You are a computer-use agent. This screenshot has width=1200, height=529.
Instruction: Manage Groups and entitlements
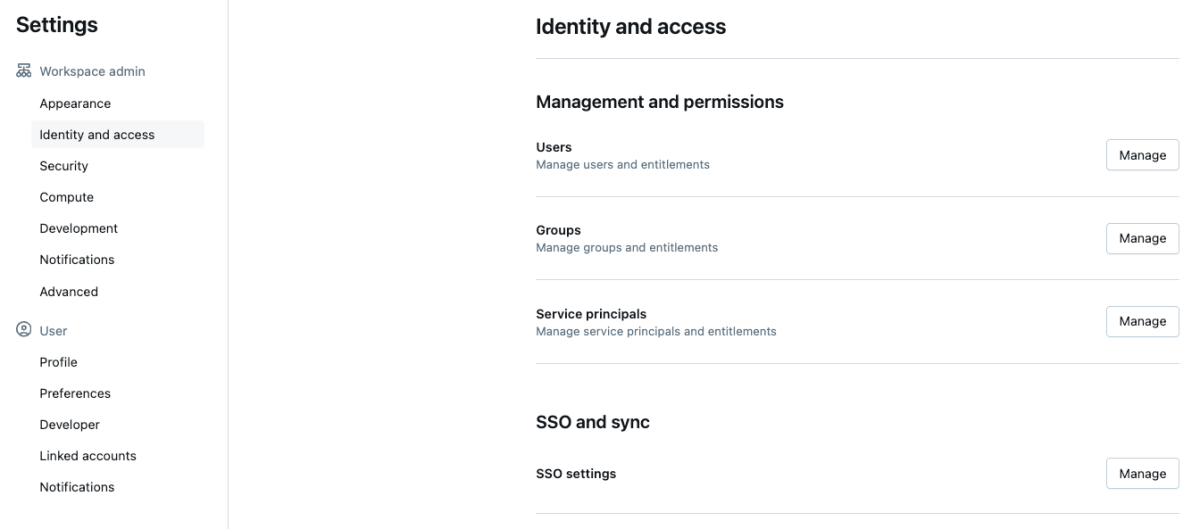pos(1142,238)
